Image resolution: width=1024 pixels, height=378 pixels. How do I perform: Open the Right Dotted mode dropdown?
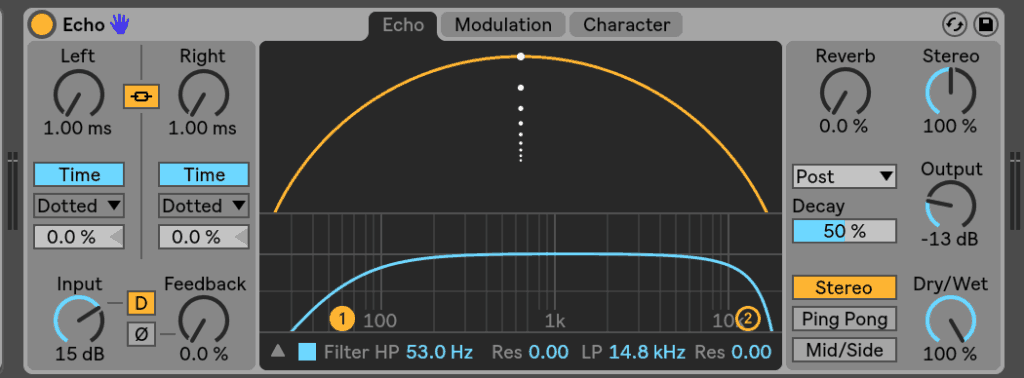(204, 206)
